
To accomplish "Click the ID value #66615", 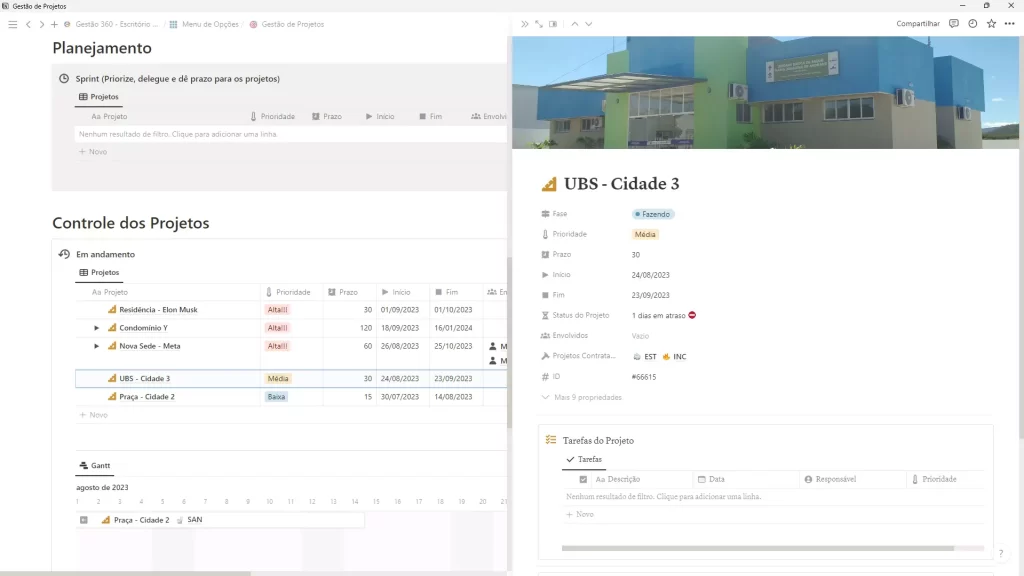I will [x=644, y=377].
